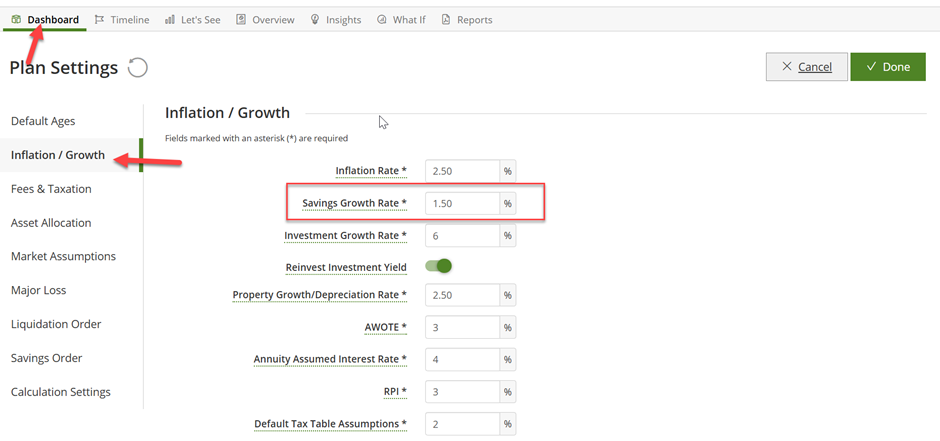Viewport: 940px width, 441px height.
Task: Cancel the plan settings changes
Action: pos(807,67)
